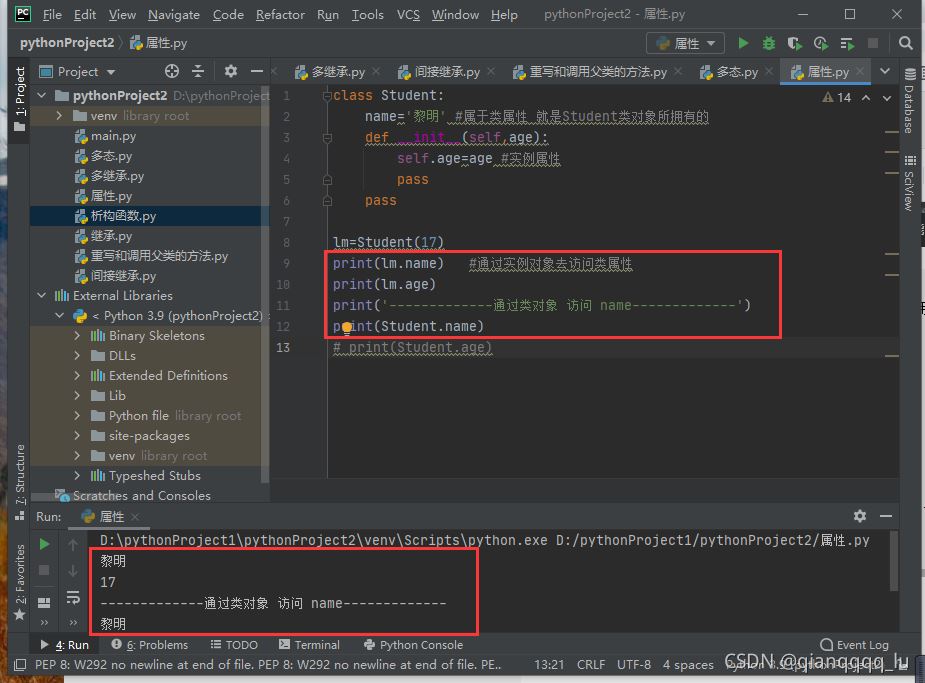Open the 属性 run configuration dropdown

[x=686, y=43]
